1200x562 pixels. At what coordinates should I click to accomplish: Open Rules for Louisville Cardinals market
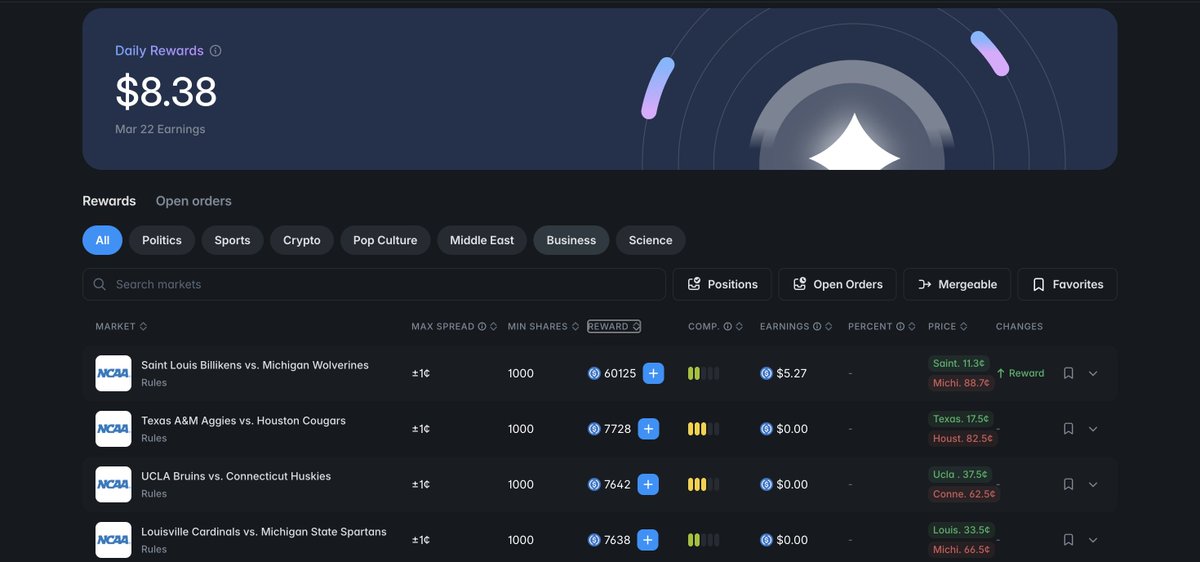[154, 550]
